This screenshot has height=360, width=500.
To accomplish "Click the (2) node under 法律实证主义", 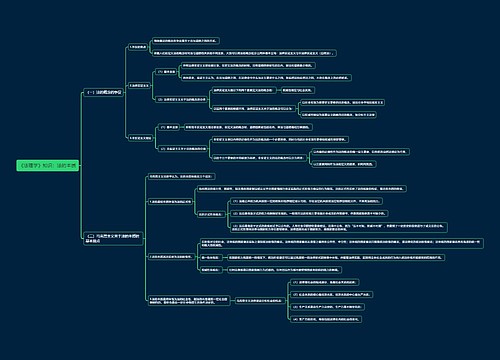I will (x=182, y=99).
